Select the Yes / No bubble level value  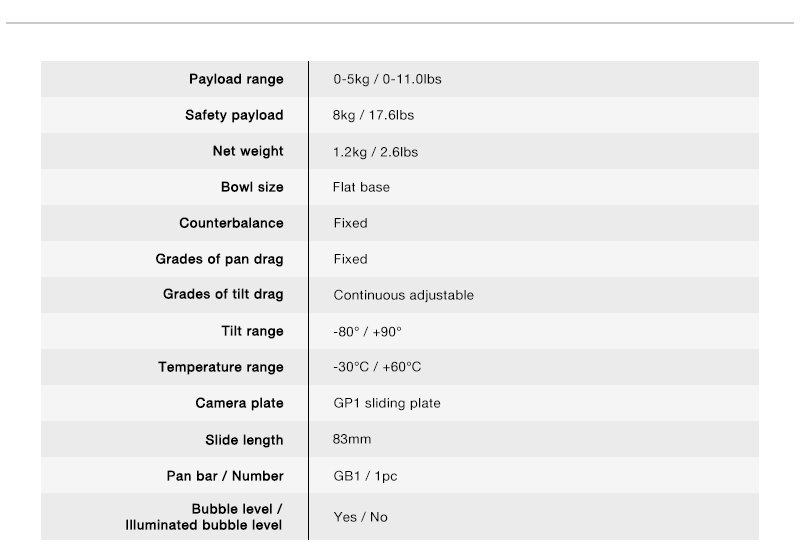tap(361, 517)
